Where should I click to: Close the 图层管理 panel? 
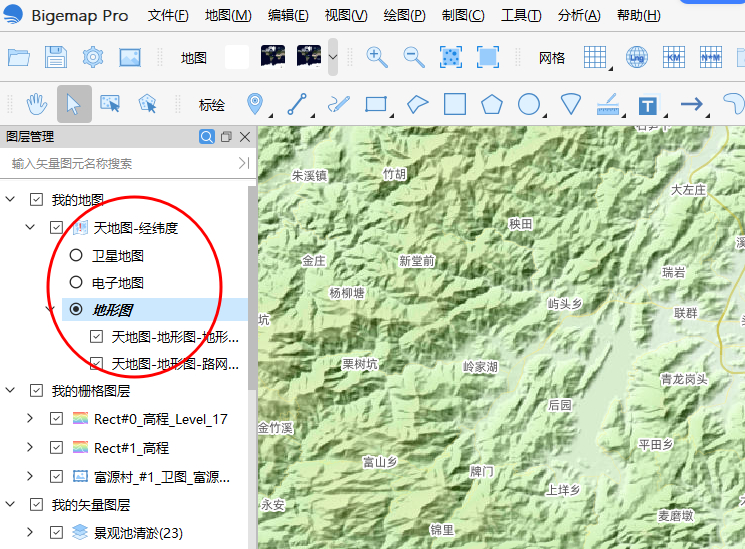[x=245, y=137]
